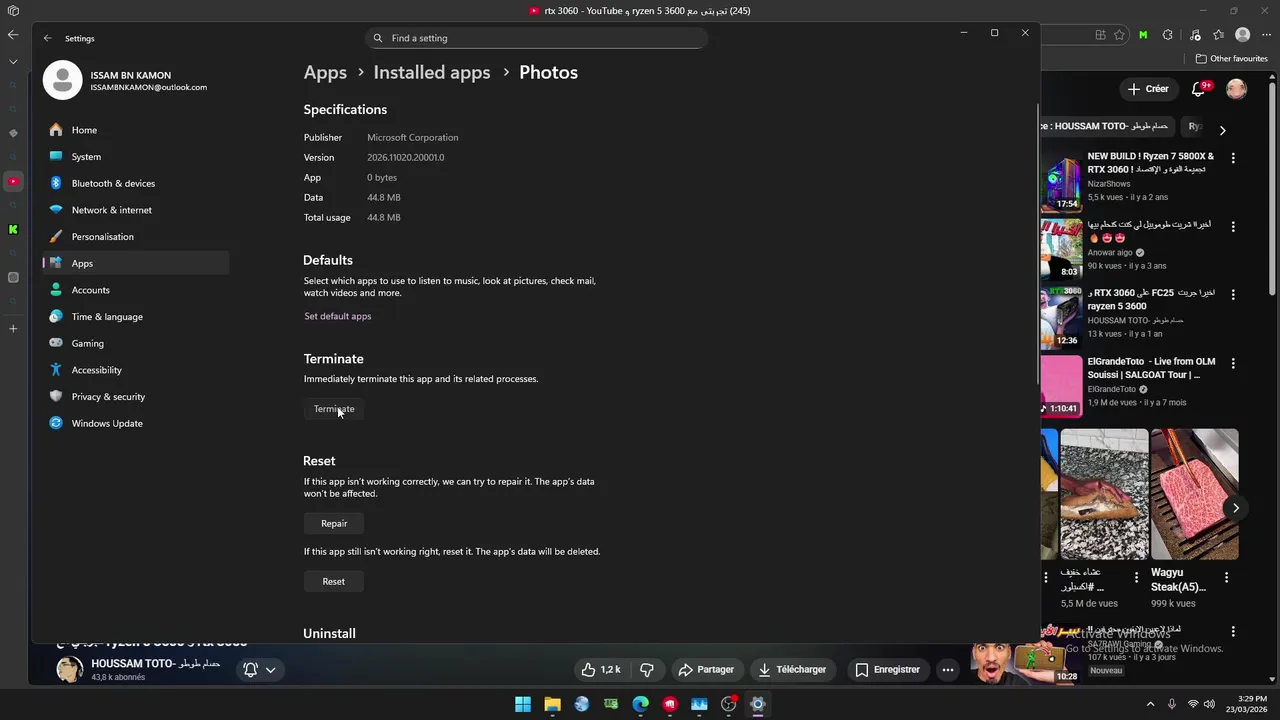Dislike the YouTube video
This screenshot has width=1280, height=720.
point(647,670)
